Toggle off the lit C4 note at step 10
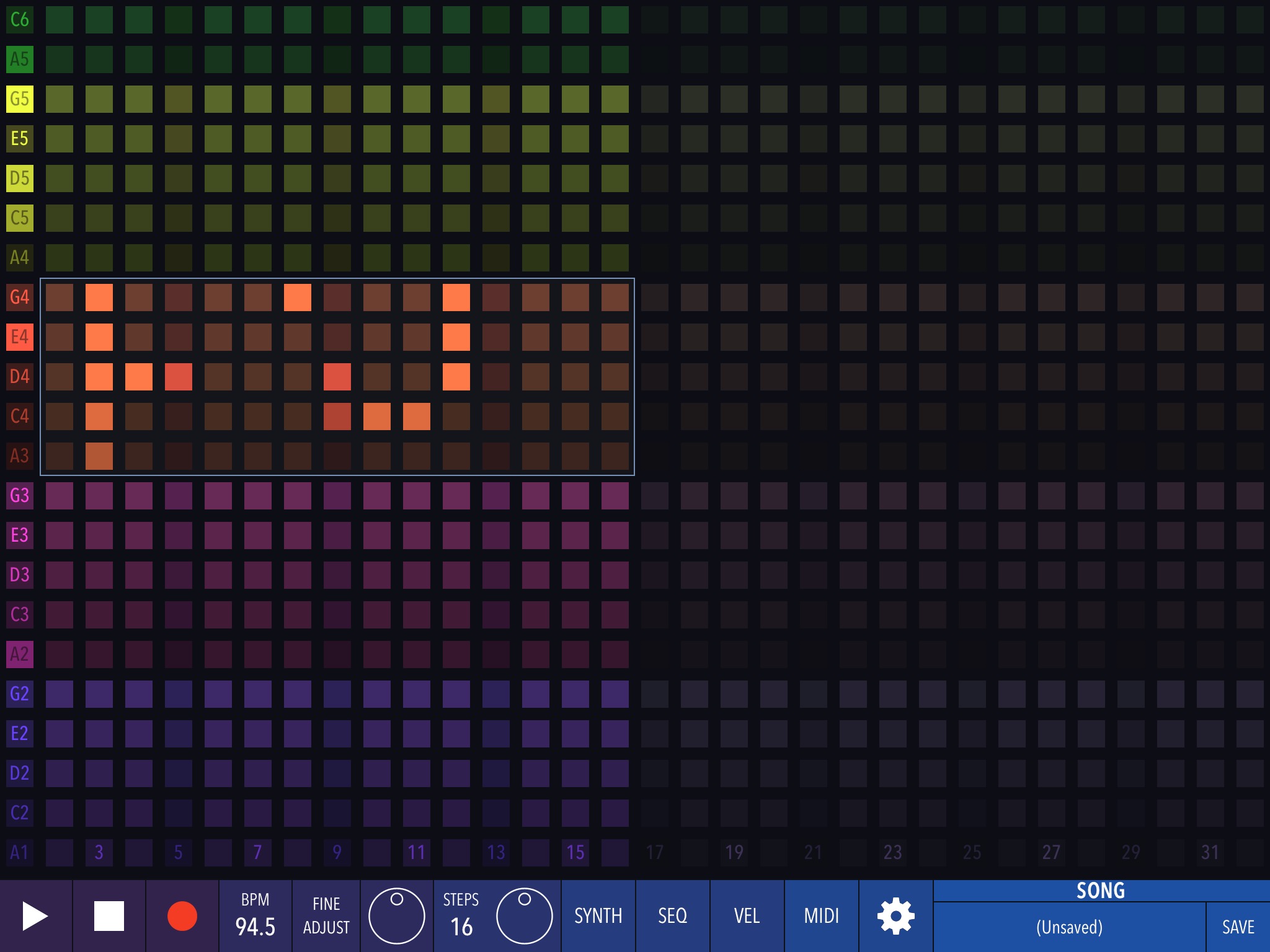Viewport: 1270px width, 952px height. (x=377, y=416)
